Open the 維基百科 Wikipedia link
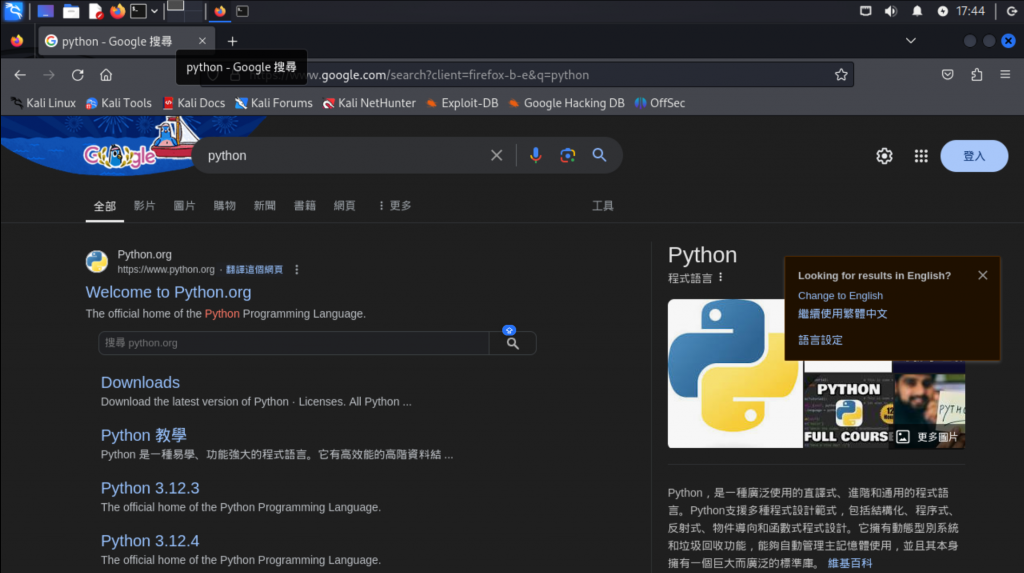The height and width of the screenshot is (573, 1024). pos(850,563)
